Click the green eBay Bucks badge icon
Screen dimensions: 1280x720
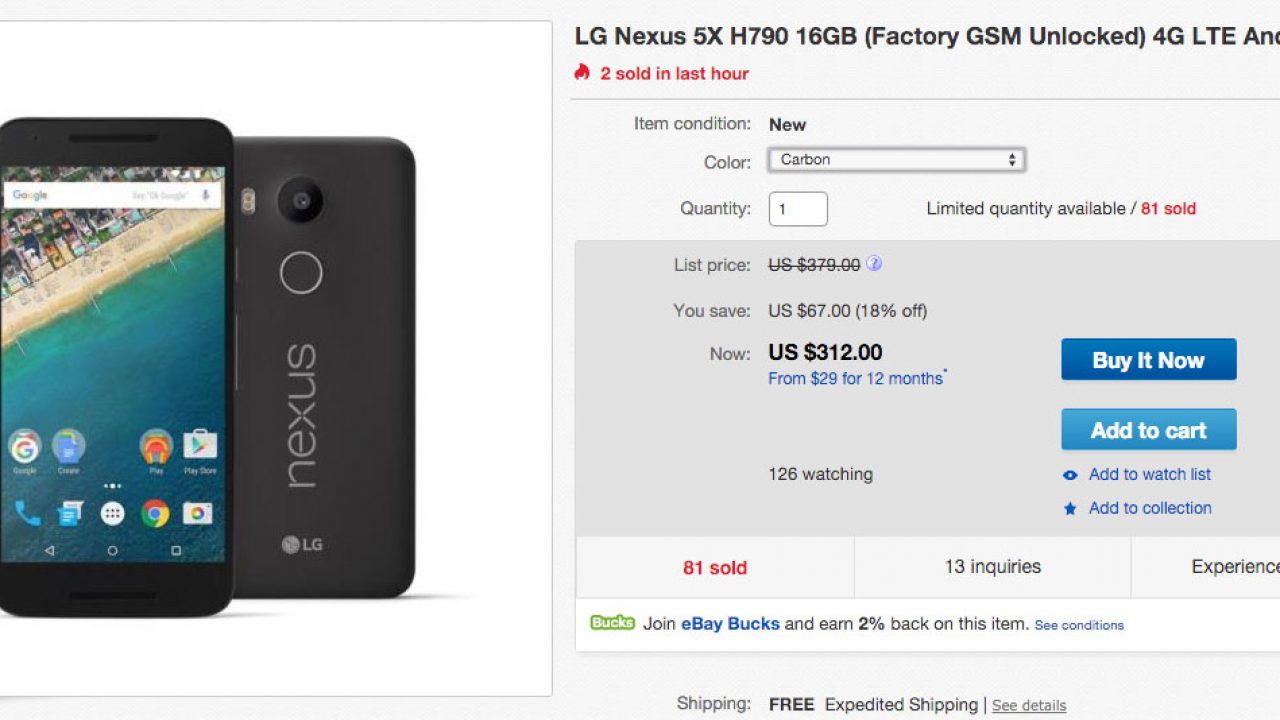(x=612, y=623)
